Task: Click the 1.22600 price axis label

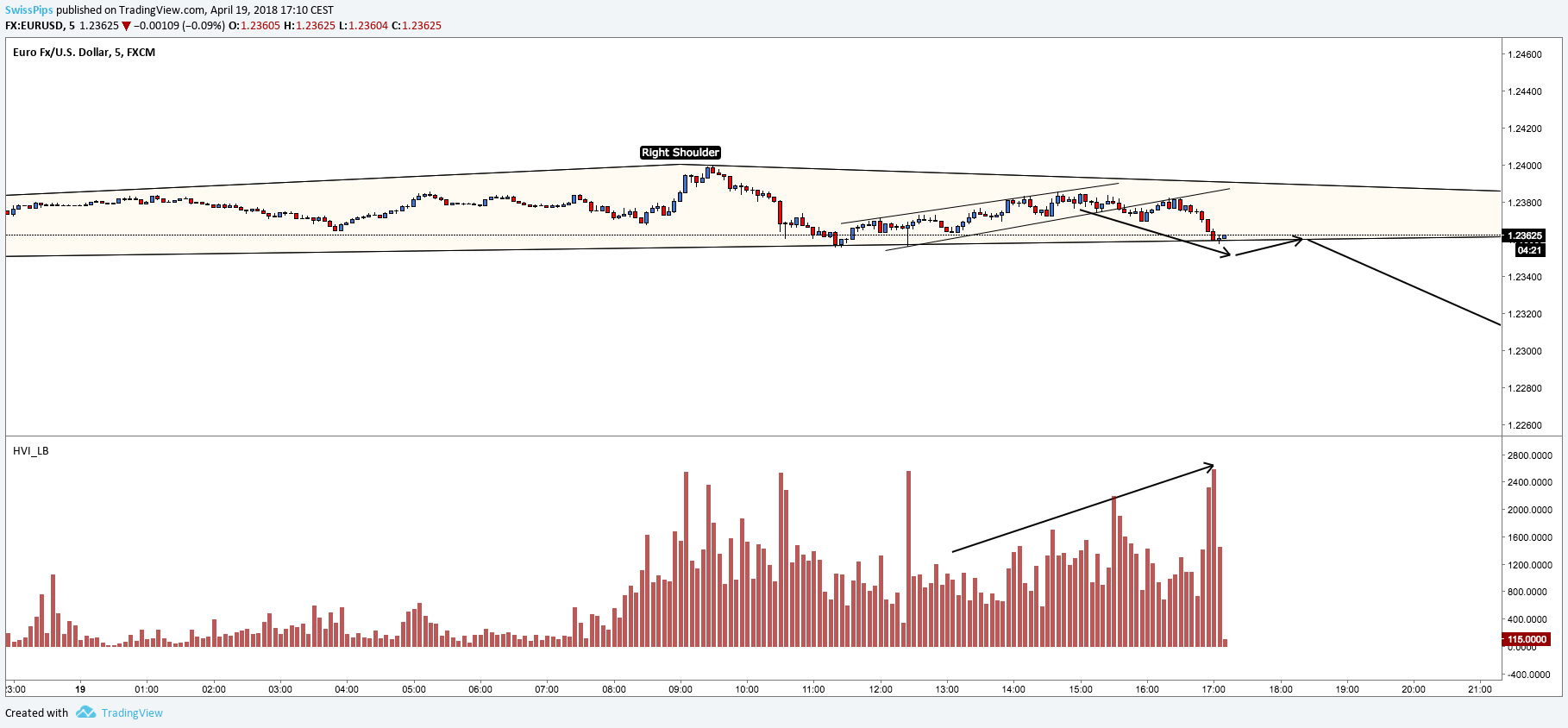Action: click(1524, 425)
